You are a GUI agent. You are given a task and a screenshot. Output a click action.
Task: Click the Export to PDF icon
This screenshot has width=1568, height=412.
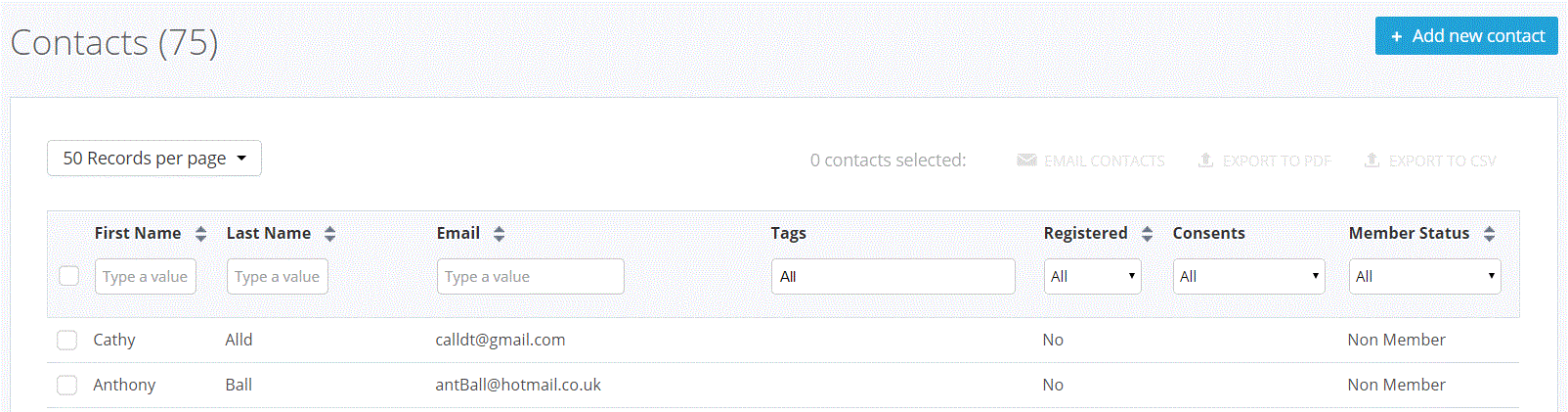1205,160
